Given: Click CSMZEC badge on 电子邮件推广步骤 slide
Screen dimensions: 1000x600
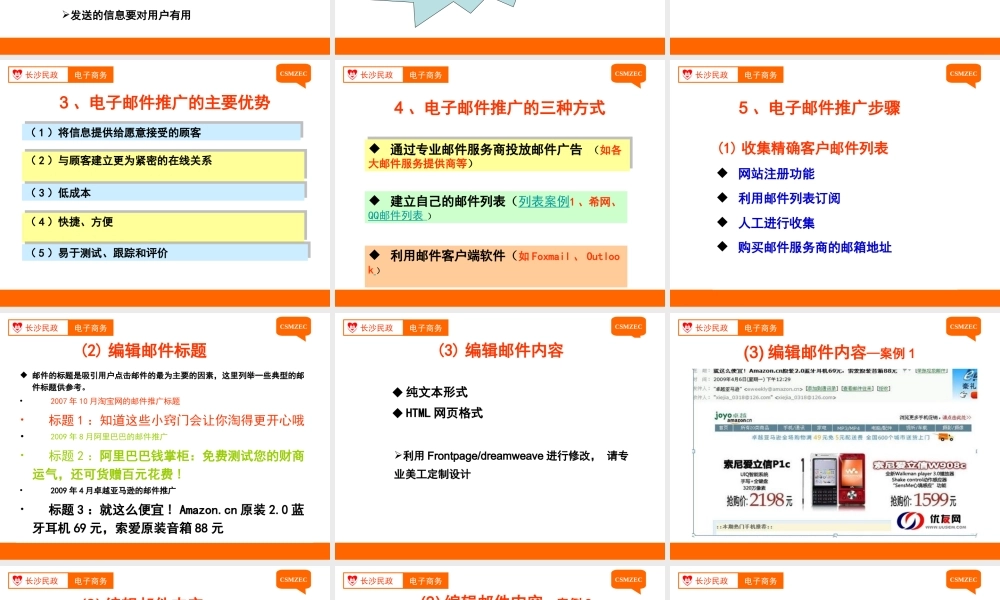Looking at the screenshot, I should [964, 74].
